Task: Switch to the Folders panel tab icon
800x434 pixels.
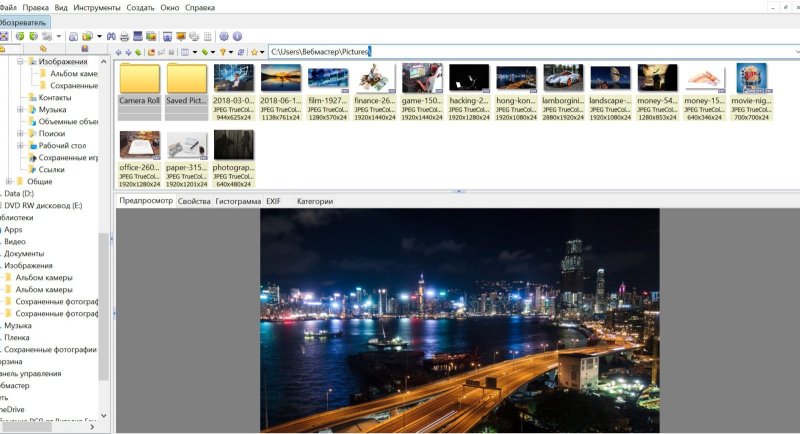Action: pos(3,48)
